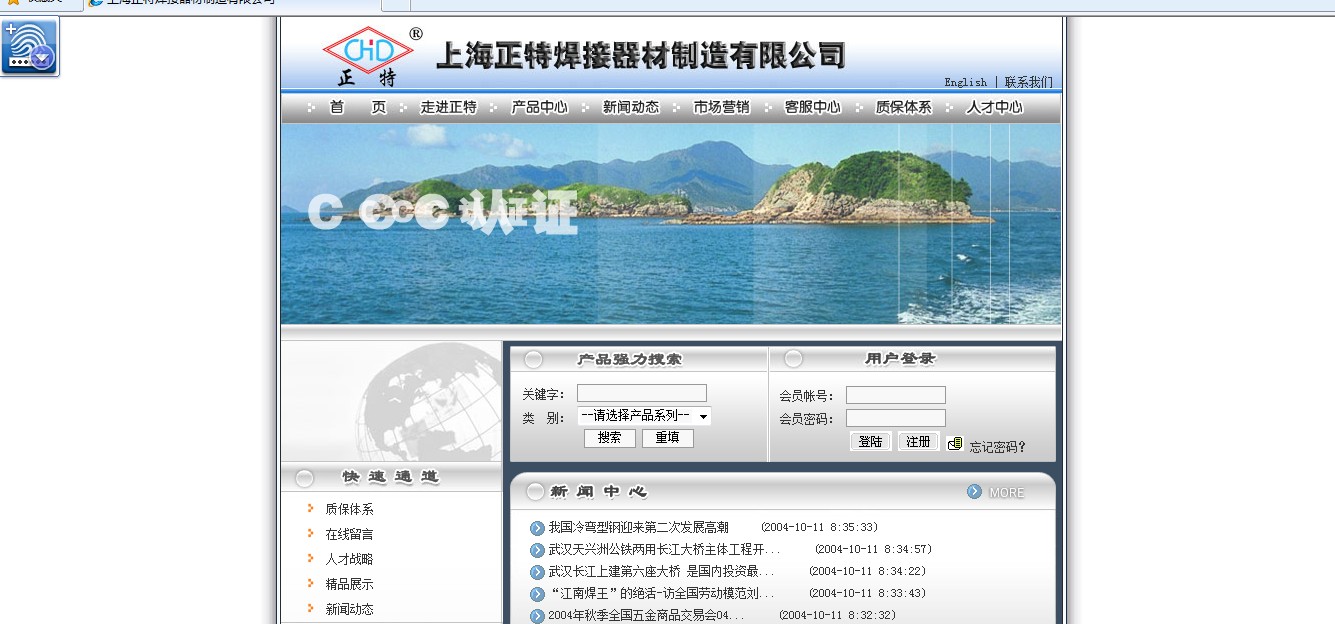This screenshot has width=1335, height=624.
Task: Open 精品展示 in 快速通道 list
Action: [349, 584]
